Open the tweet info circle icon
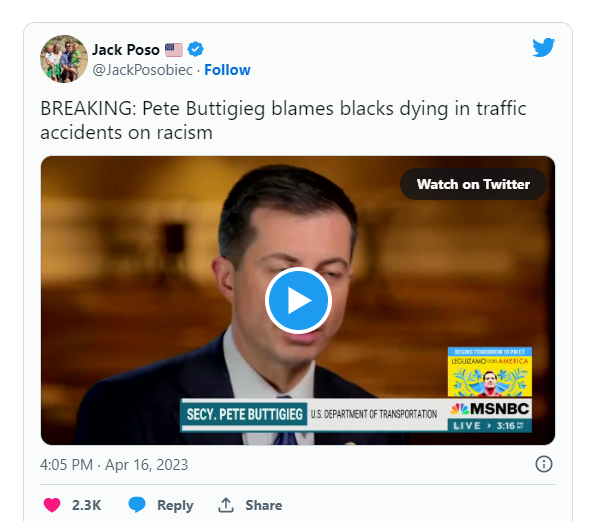 (x=544, y=464)
